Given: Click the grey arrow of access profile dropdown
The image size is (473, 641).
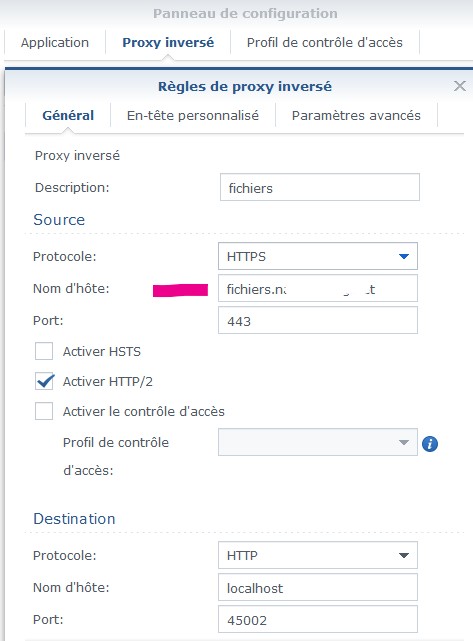Looking at the screenshot, I should pos(404,442).
